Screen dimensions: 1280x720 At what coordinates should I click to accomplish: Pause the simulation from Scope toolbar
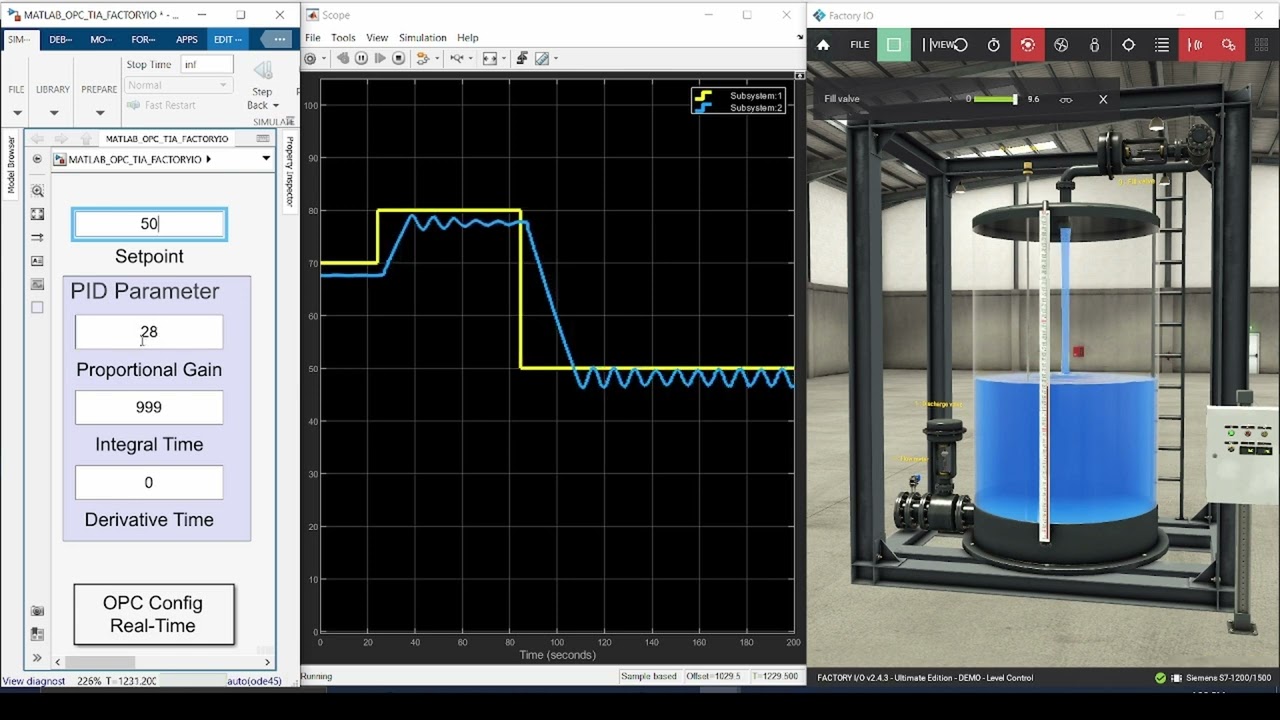(361, 59)
